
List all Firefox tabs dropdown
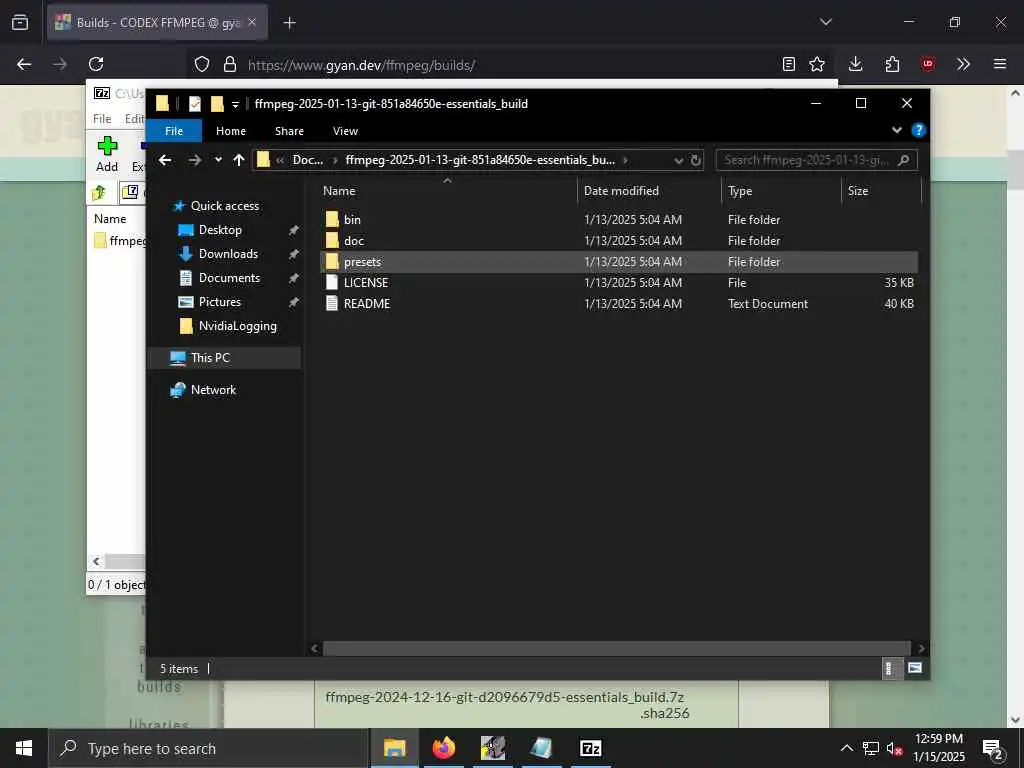[x=825, y=22]
